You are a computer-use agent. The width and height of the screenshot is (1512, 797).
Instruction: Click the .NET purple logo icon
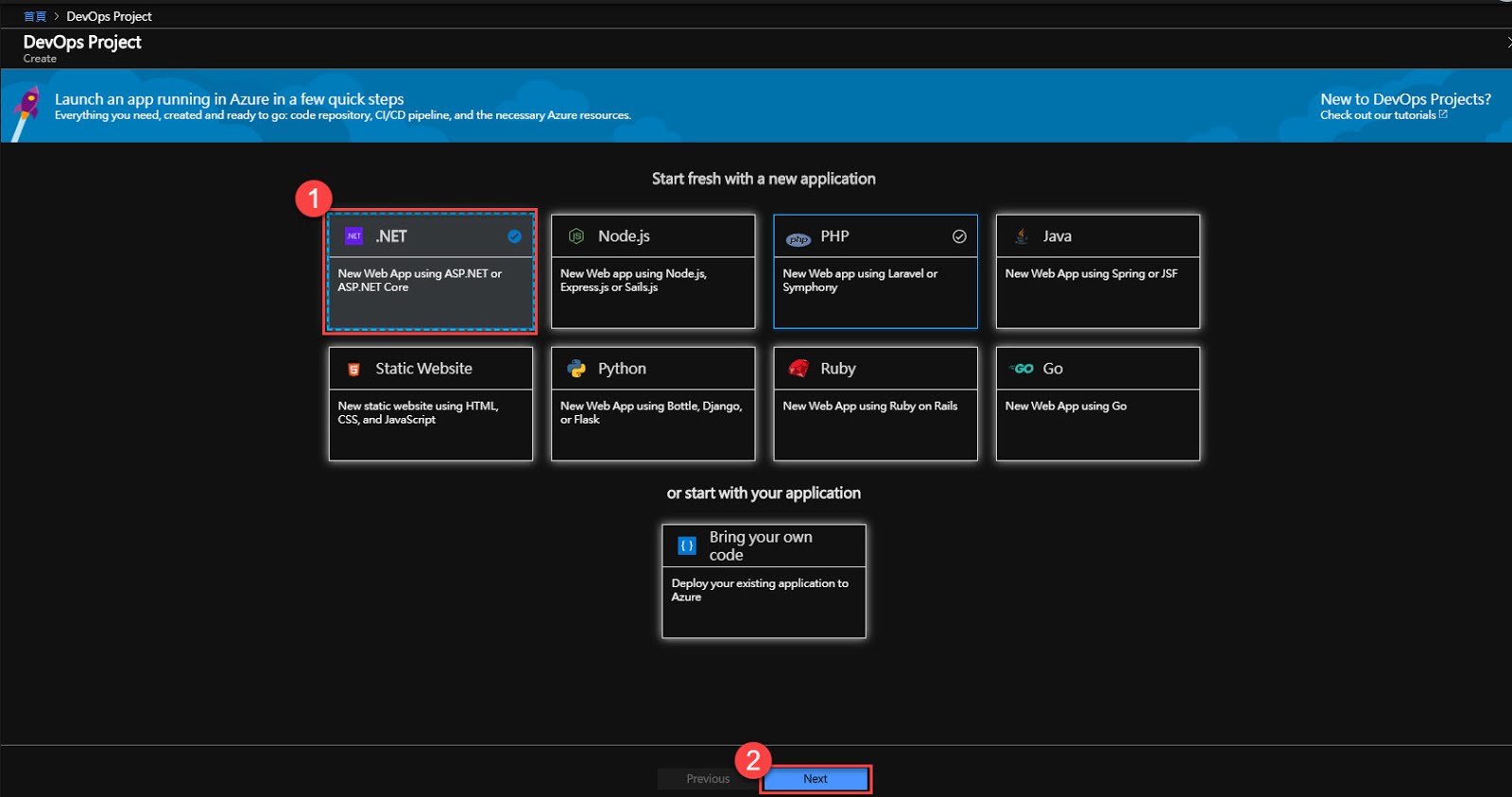tap(353, 236)
